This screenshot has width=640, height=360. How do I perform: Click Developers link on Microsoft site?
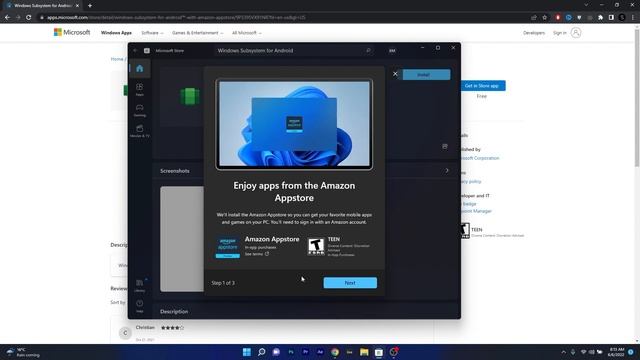pyautogui.click(x=534, y=33)
